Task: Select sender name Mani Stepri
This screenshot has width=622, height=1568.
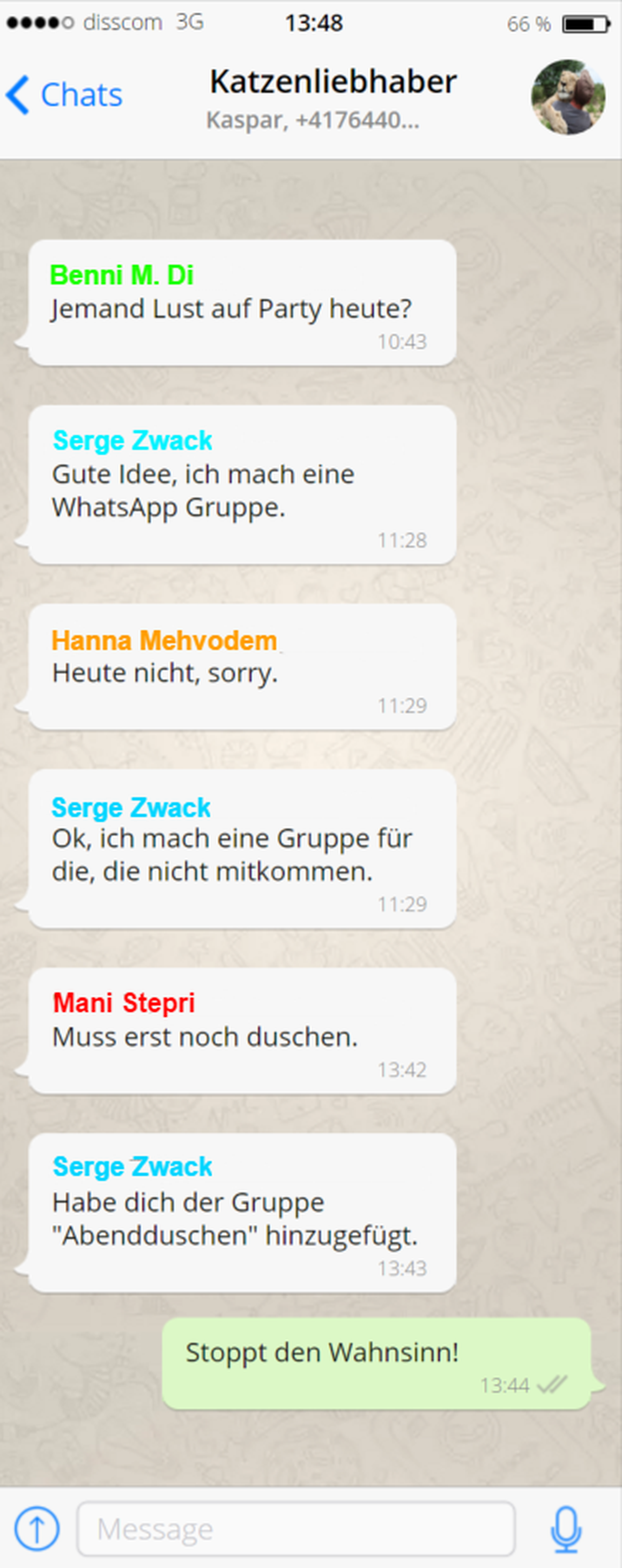Action: tap(124, 1002)
